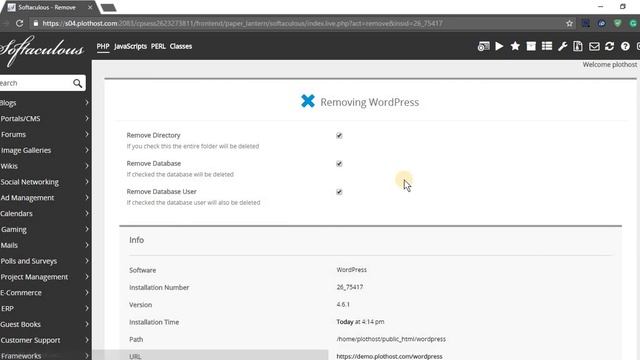Click the green G browser extension
Image resolution: width=640 pixels, height=360 pixels.
pyautogui.click(x=633, y=24)
